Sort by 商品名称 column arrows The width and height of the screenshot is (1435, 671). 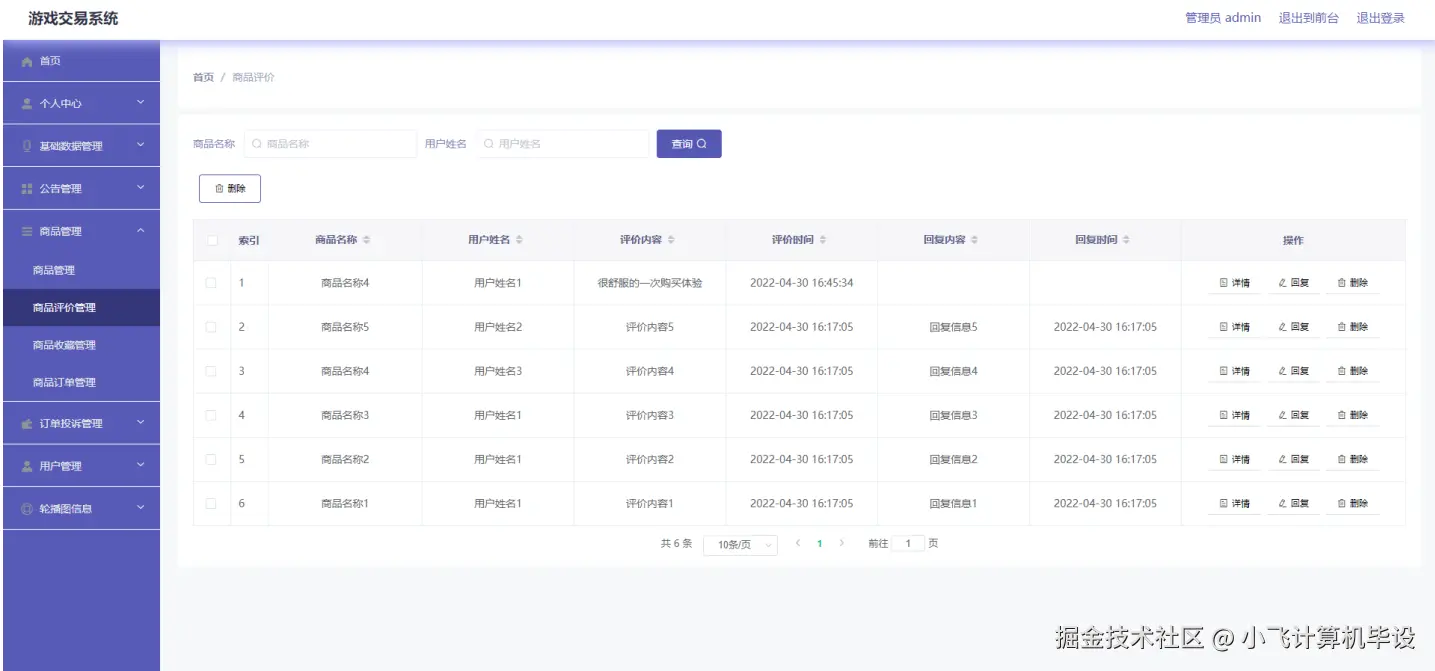tap(366, 240)
